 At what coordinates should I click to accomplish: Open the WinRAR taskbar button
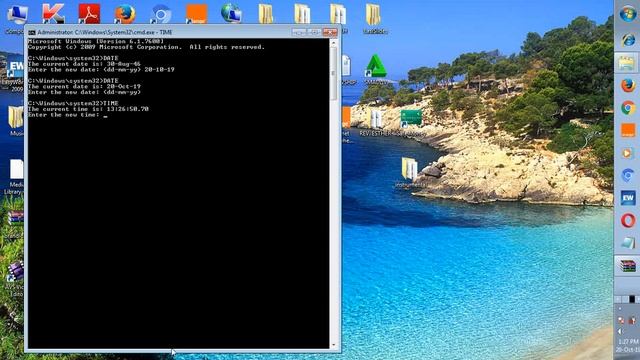[x=627, y=266]
